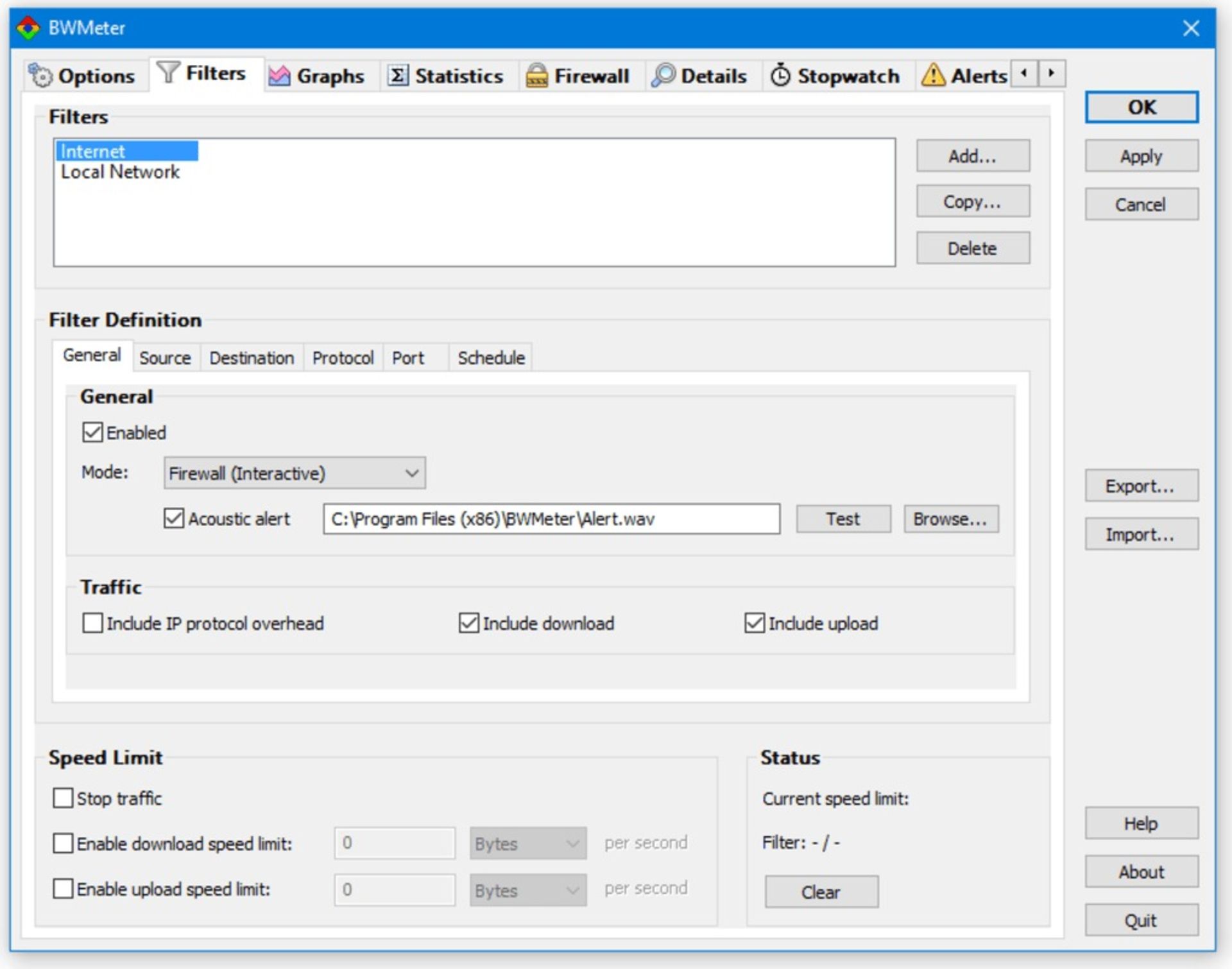1232x969 pixels.
Task: Click the download speed limit value field
Action: click(x=395, y=843)
